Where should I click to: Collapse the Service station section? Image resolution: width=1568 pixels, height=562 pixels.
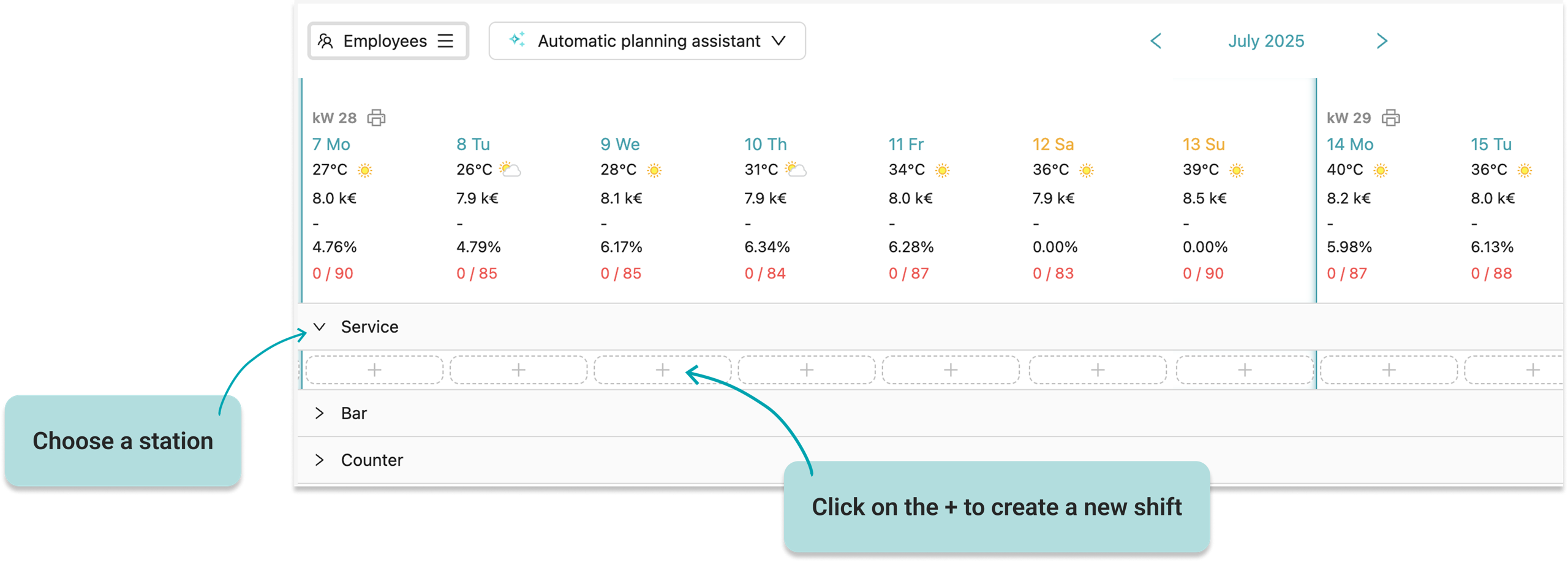320,327
